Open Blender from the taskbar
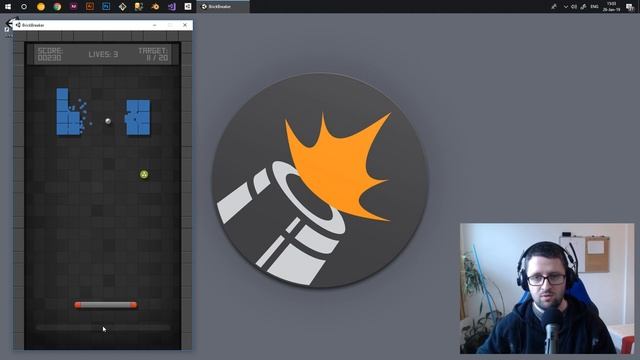 click(155, 7)
